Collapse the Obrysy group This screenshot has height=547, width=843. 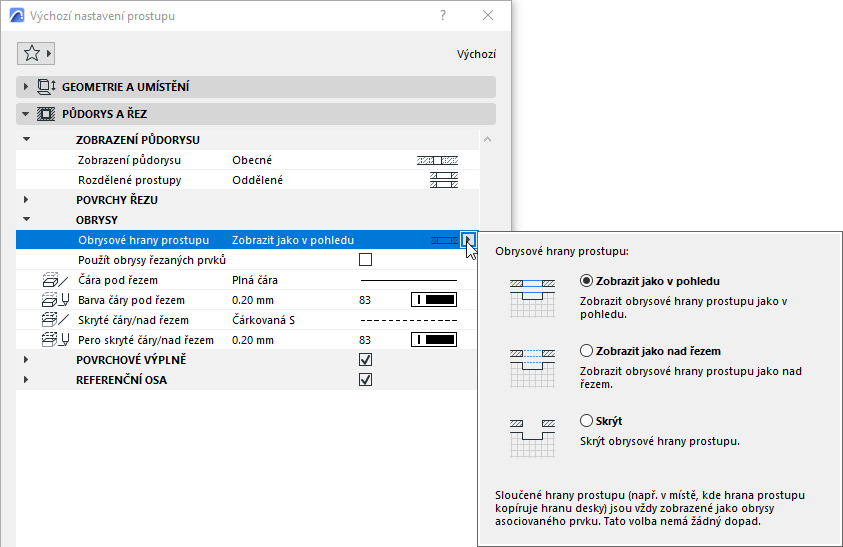pyautogui.click(x=26, y=219)
